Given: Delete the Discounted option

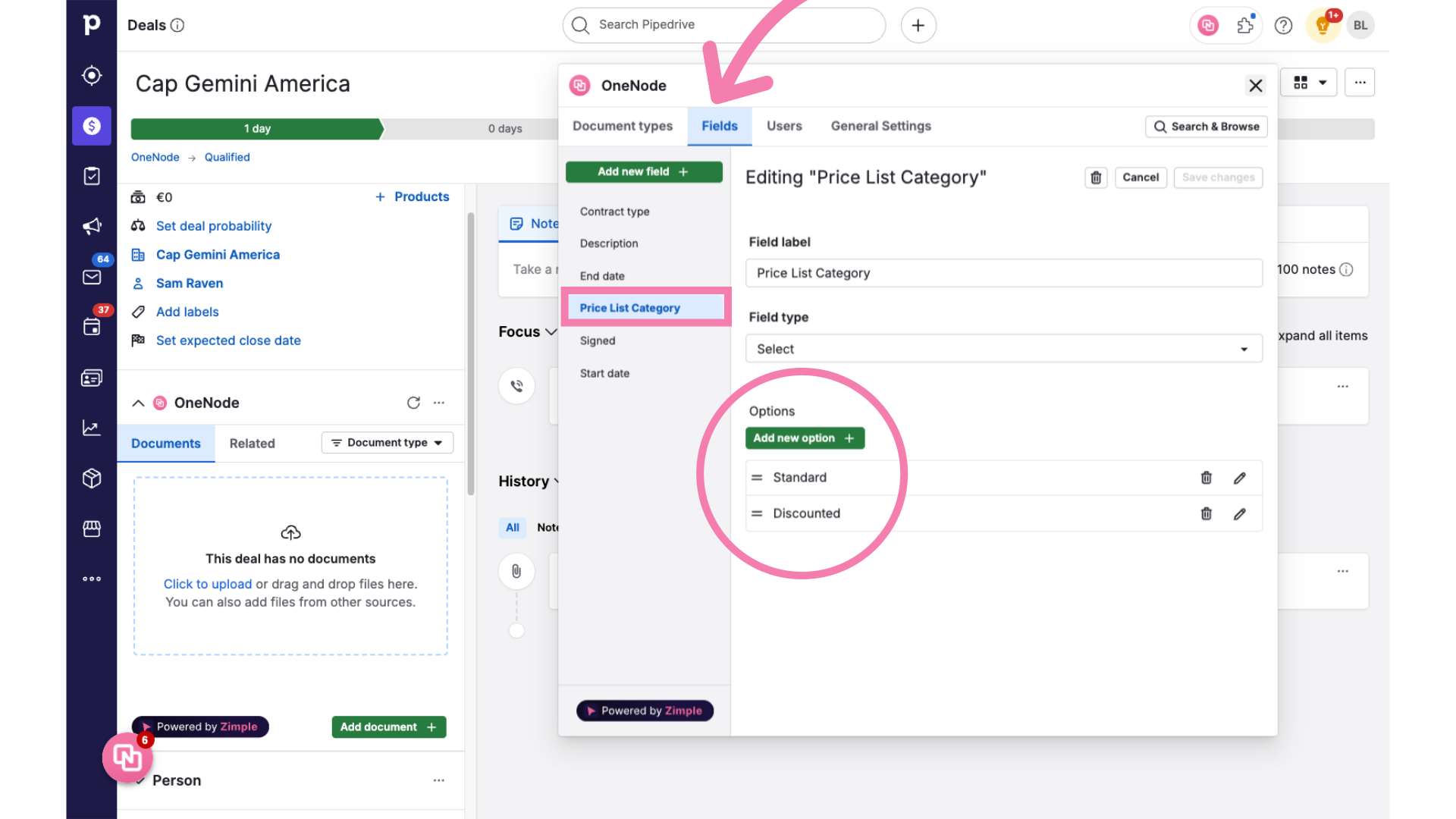Looking at the screenshot, I should (1206, 513).
